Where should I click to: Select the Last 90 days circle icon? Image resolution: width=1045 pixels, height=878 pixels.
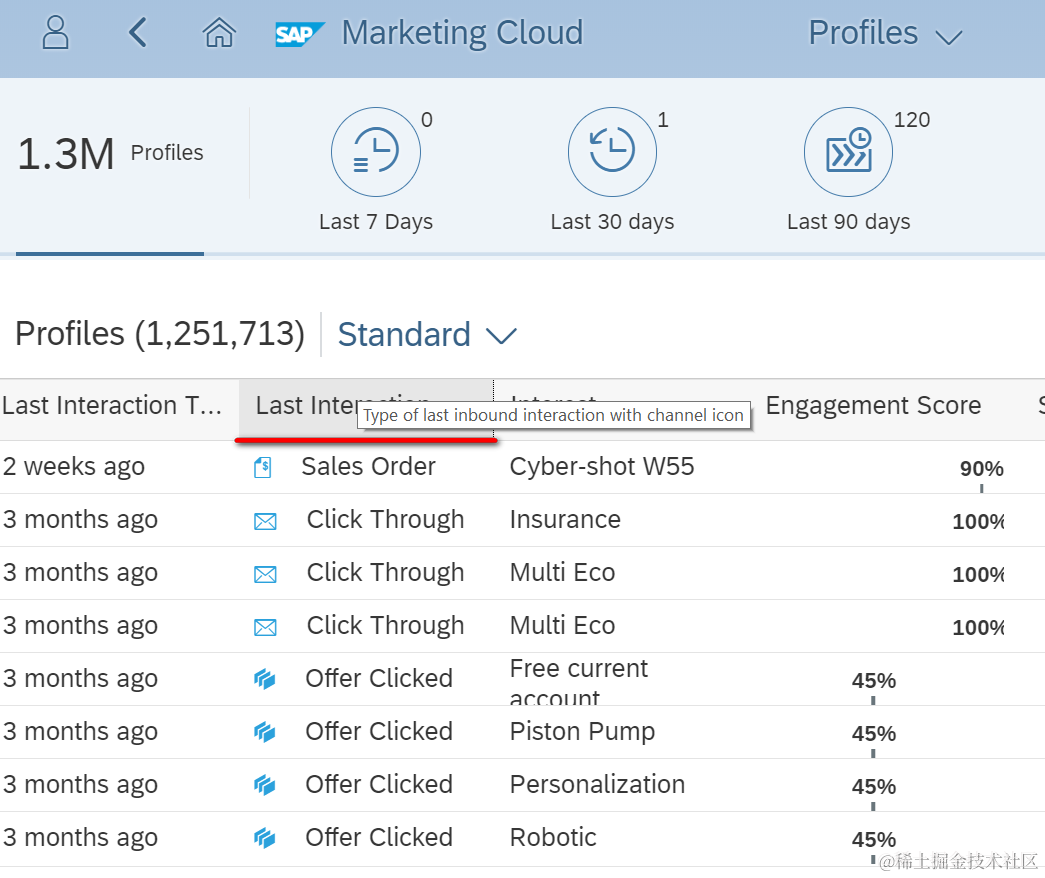[x=848, y=153]
